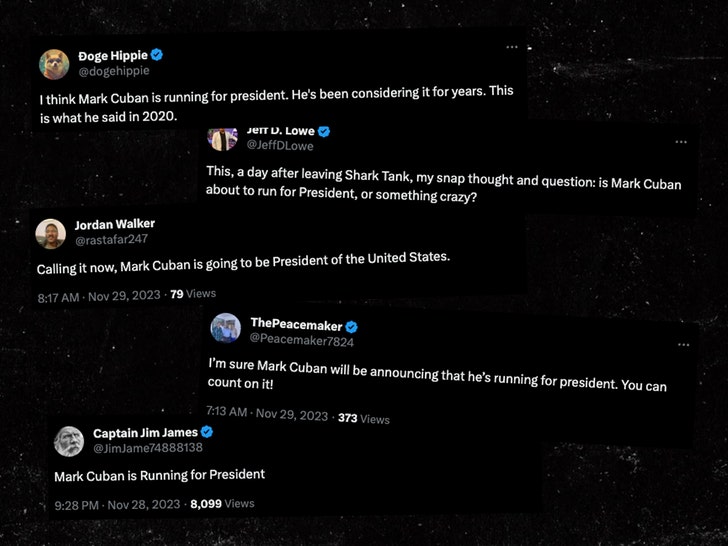Open Jordan Walker's profile picture

pos(51,233)
